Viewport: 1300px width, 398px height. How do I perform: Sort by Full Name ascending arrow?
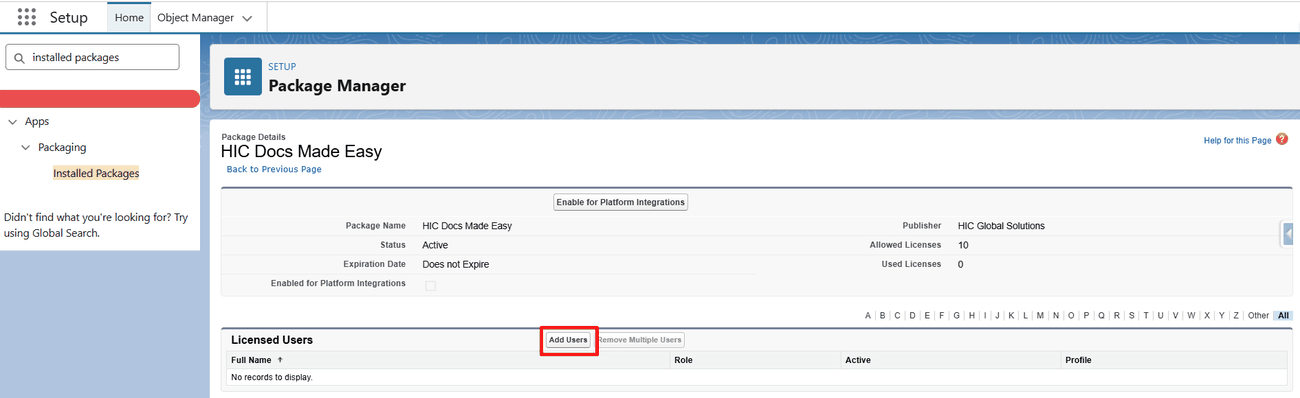[280, 360]
